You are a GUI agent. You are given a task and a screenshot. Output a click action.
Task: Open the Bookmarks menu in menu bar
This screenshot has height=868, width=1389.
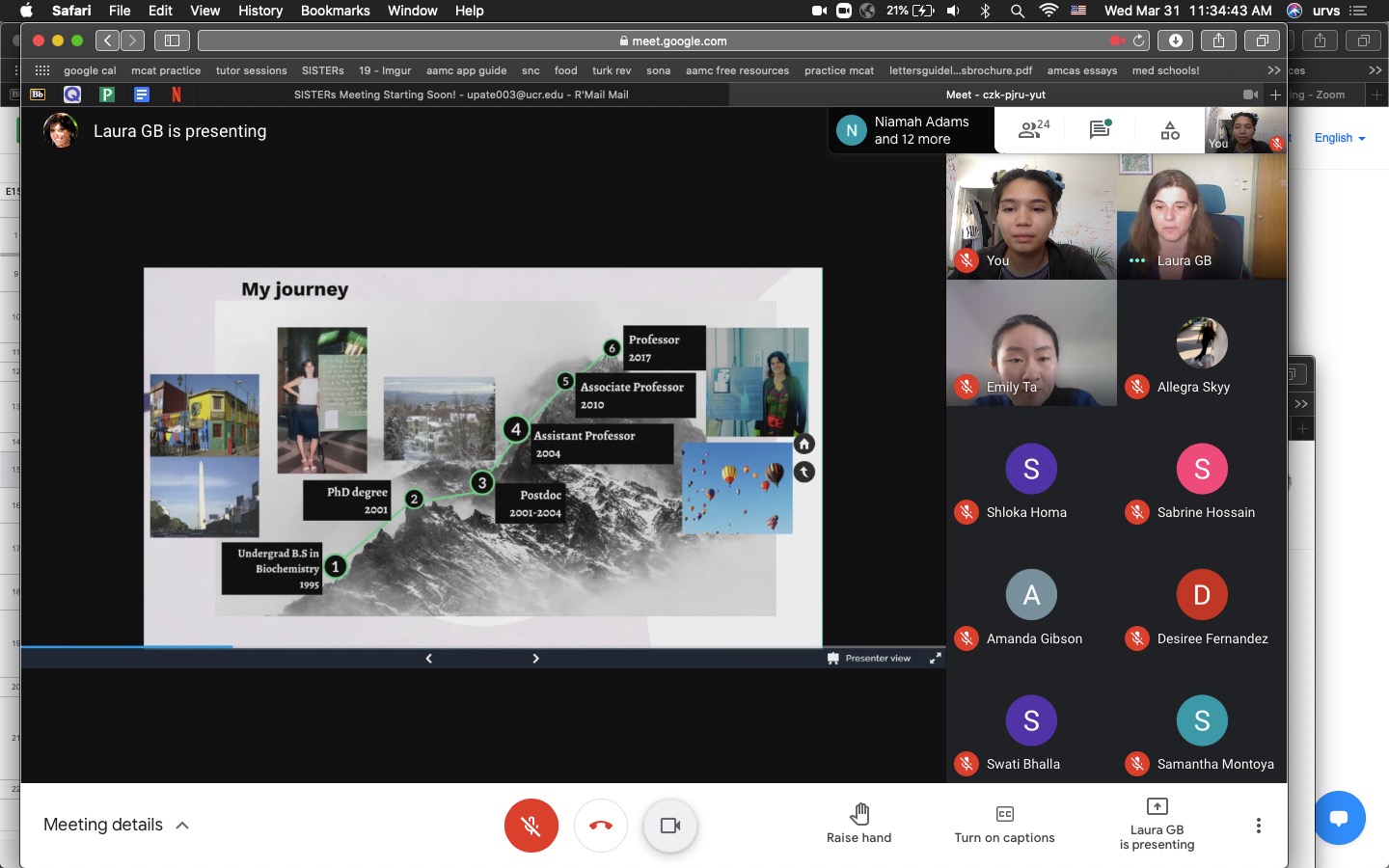click(335, 11)
